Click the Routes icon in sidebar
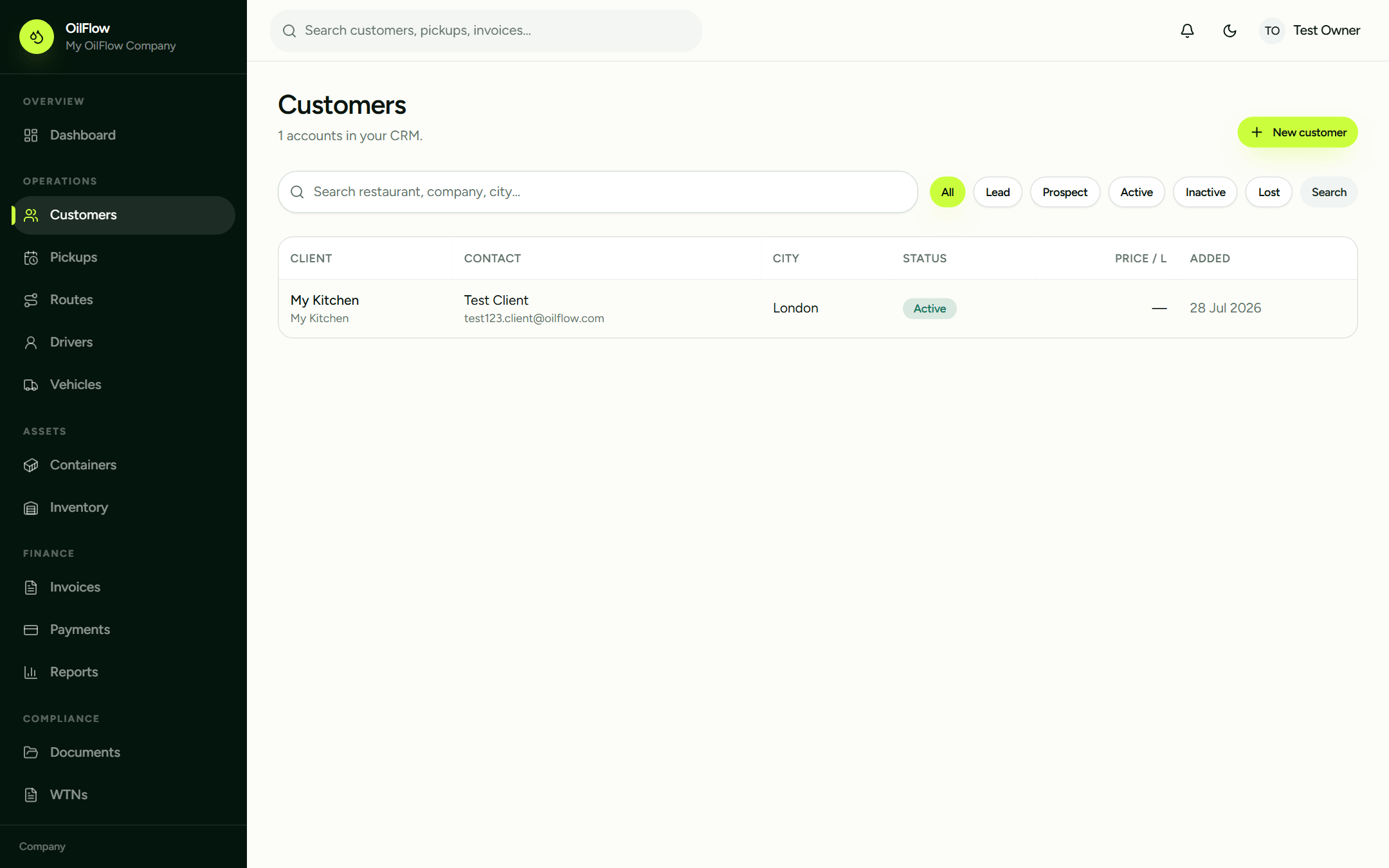1389x868 pixels. [31, 300]
